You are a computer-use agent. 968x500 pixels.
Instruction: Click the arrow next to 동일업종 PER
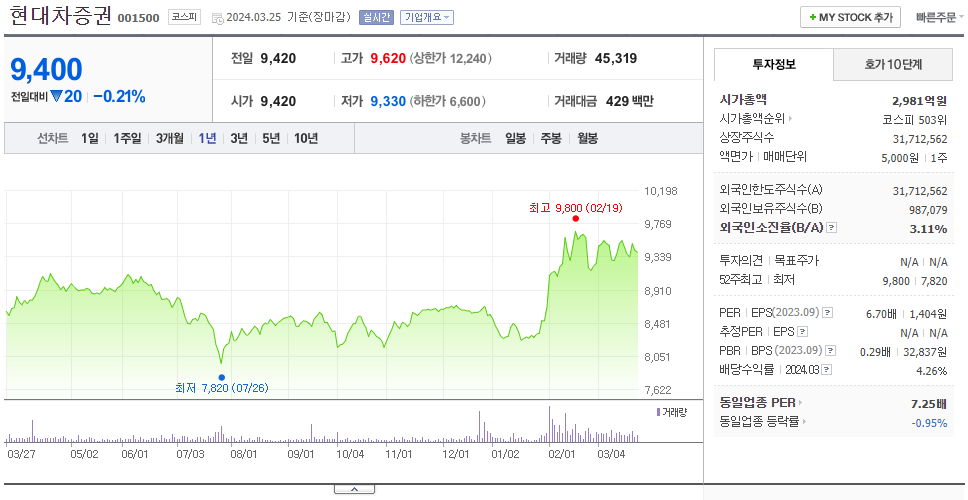point(801,403)
